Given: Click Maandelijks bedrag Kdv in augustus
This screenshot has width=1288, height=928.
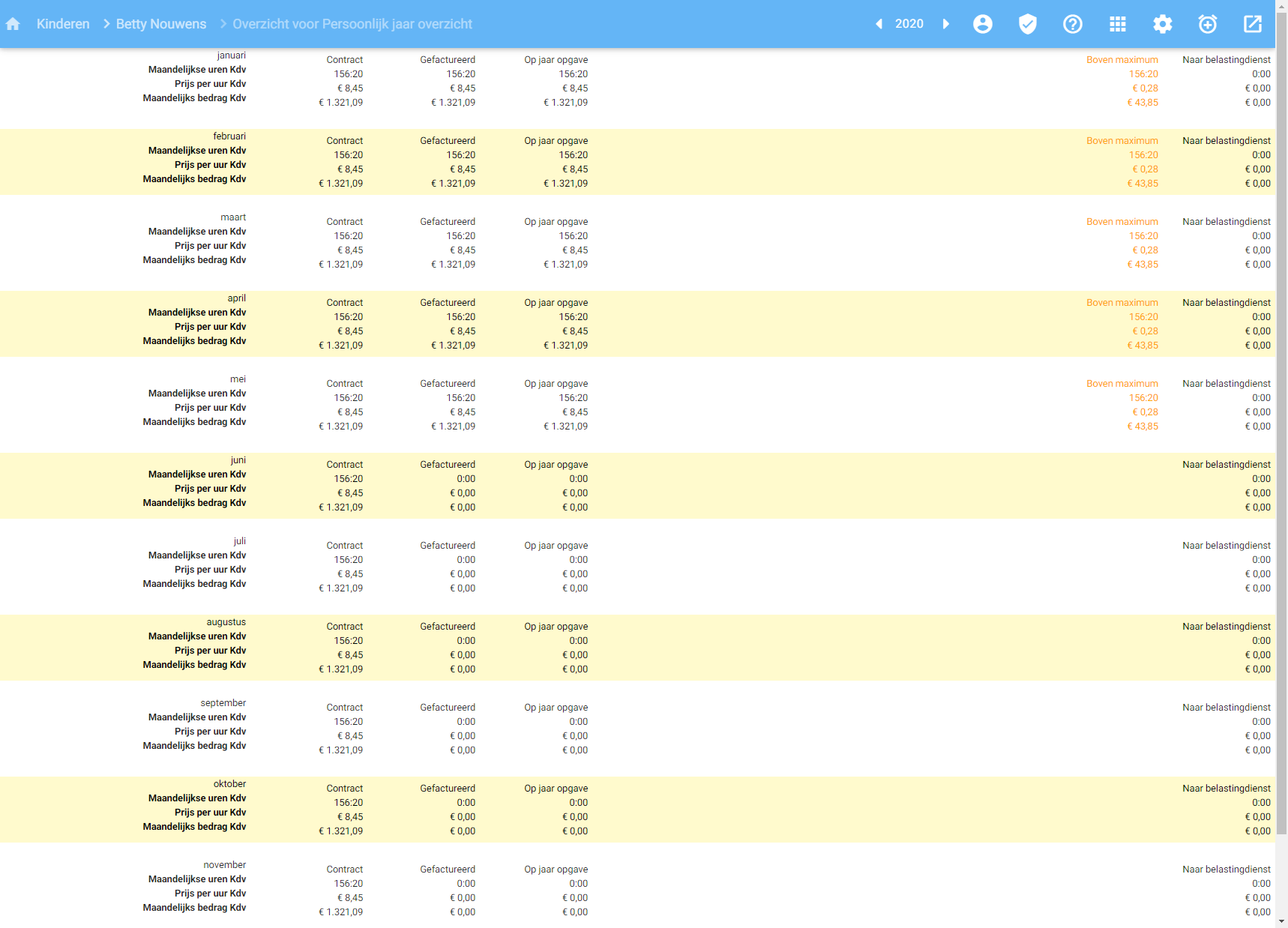Looking at the screenshot, I should click(x=195, y=665).
